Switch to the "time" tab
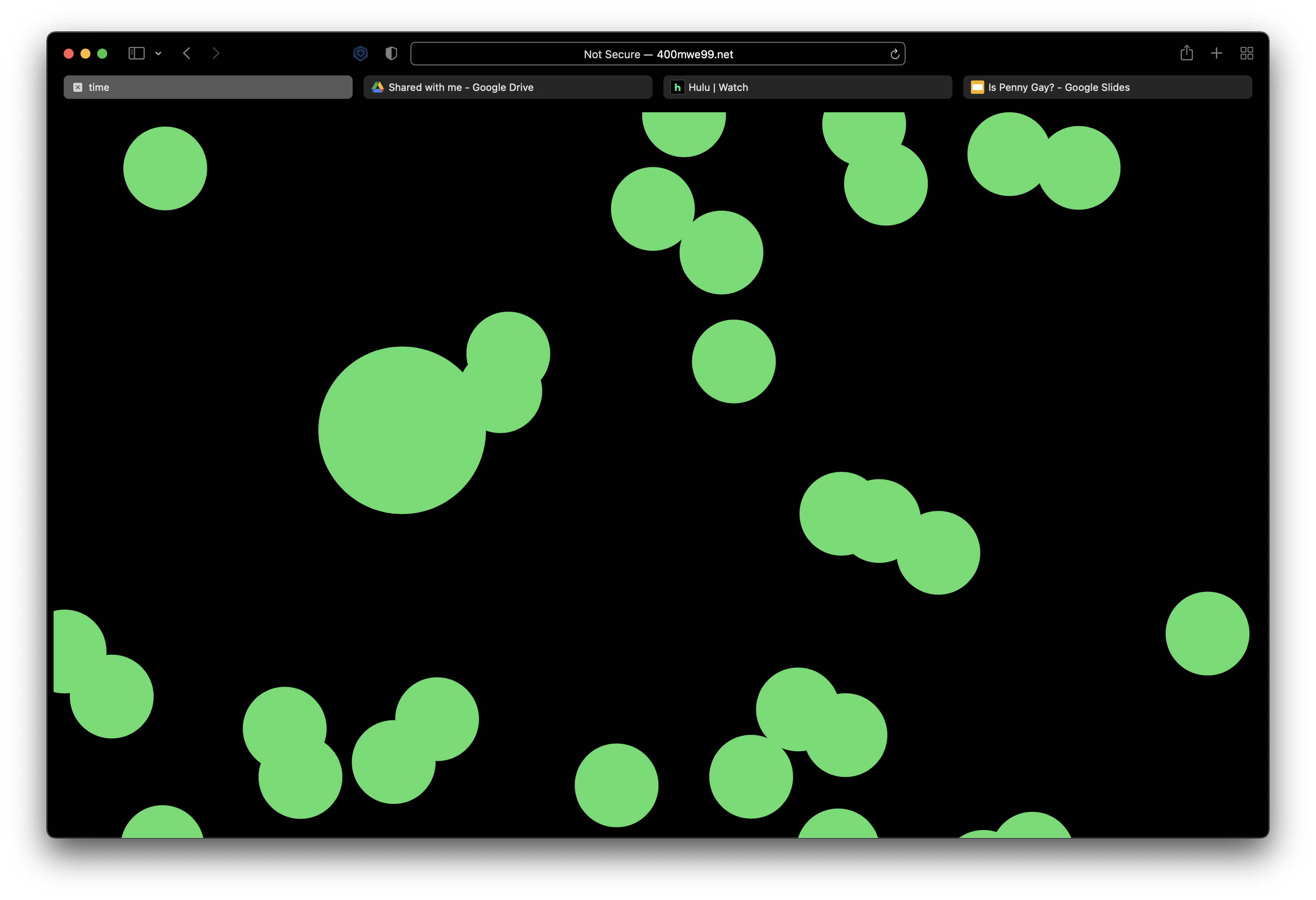Screen dimensions: 1316x900 208,87
